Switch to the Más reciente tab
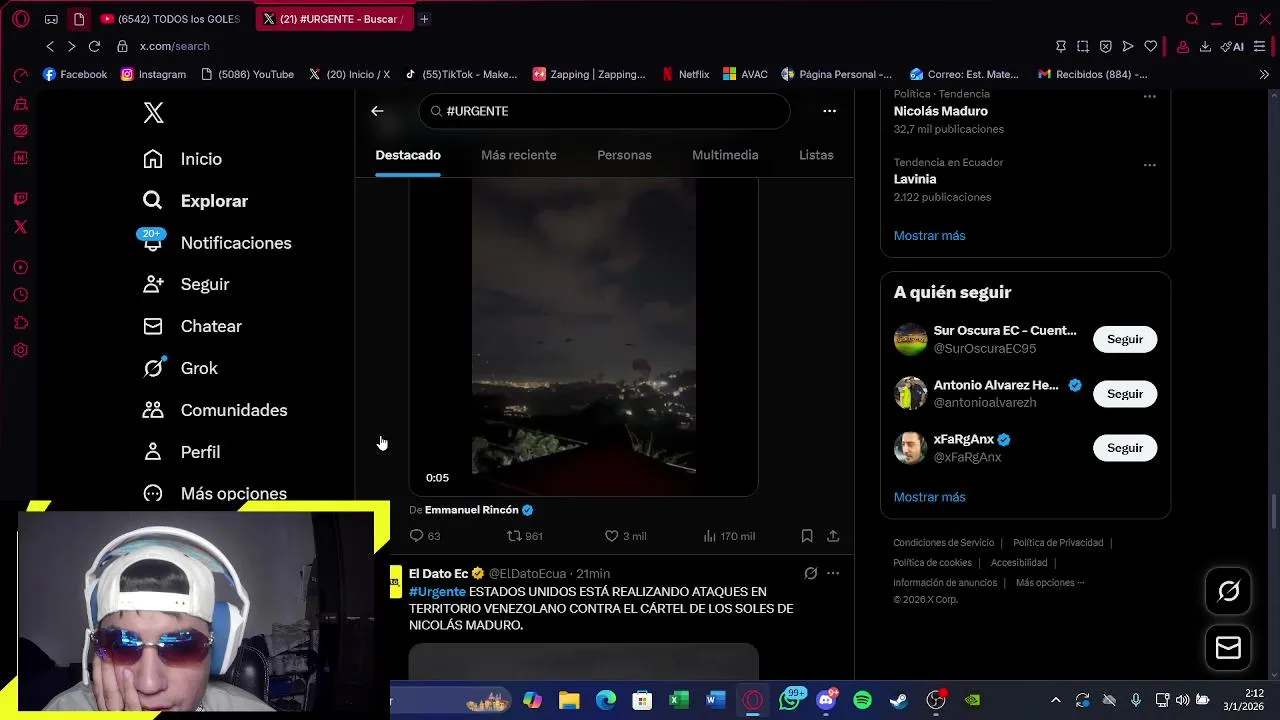The width and height of the screenshot is (1280, 720). tap(519, 155)
